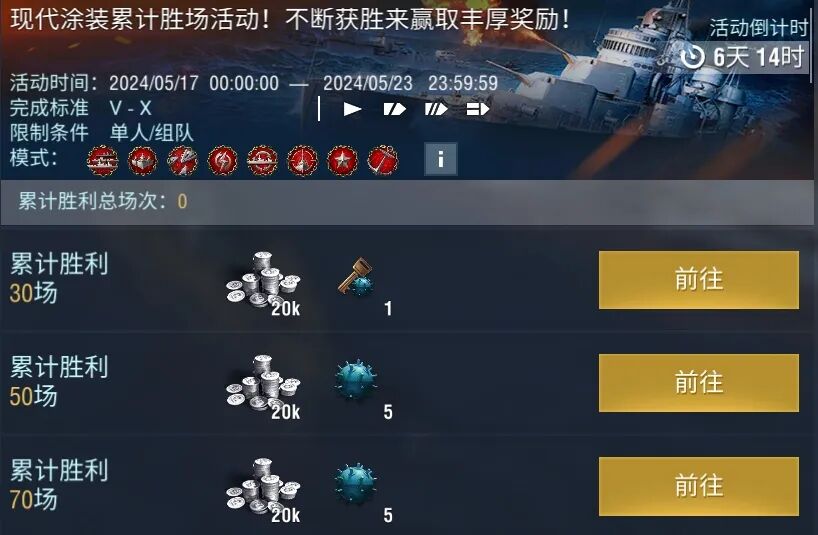This screenshot has width=818, height=535.
Task: Click the event countdown clock icon
Action: point(693,57)
